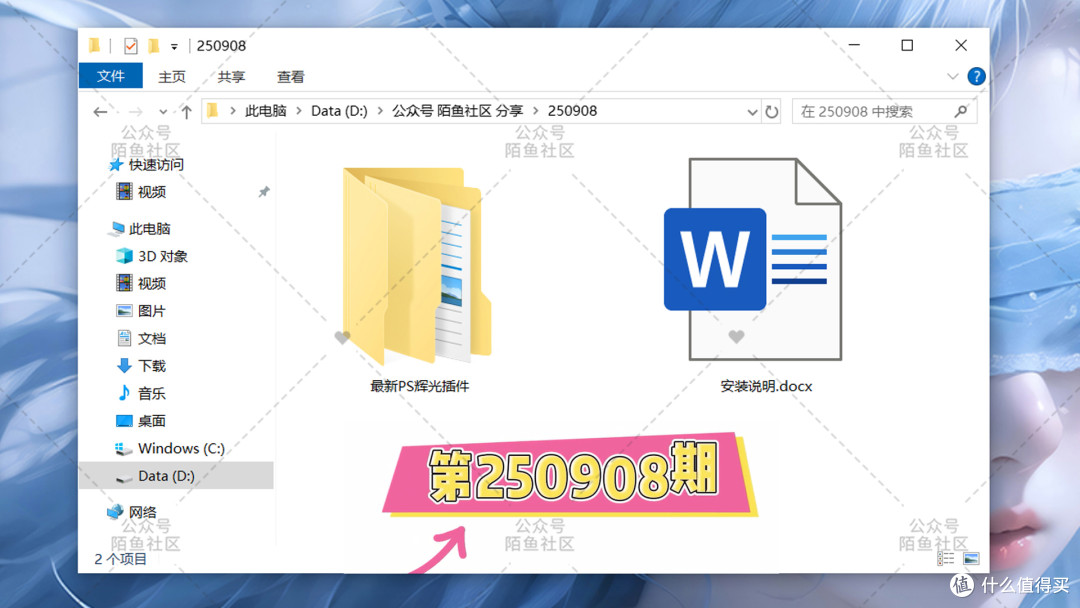Select the 安装说明.docx Word file icon
This screenshot has height=608, width=1080.
tap(753, 259)
